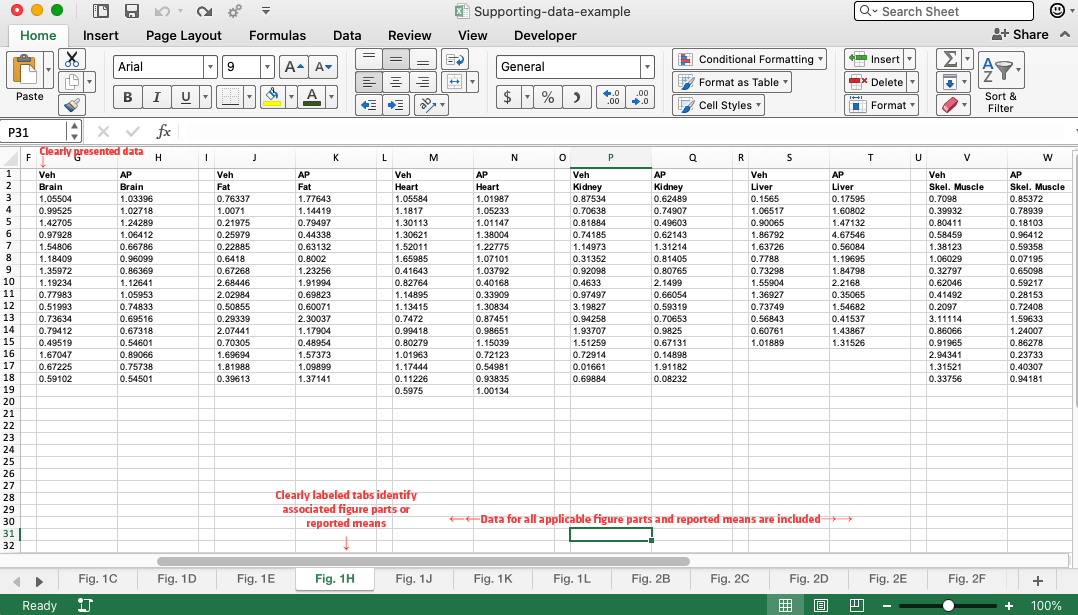This screenshot has height=615, width=1078.
Task: Click the Increase Indent icon
Action: pyautogui.click(x=396, y=105)
